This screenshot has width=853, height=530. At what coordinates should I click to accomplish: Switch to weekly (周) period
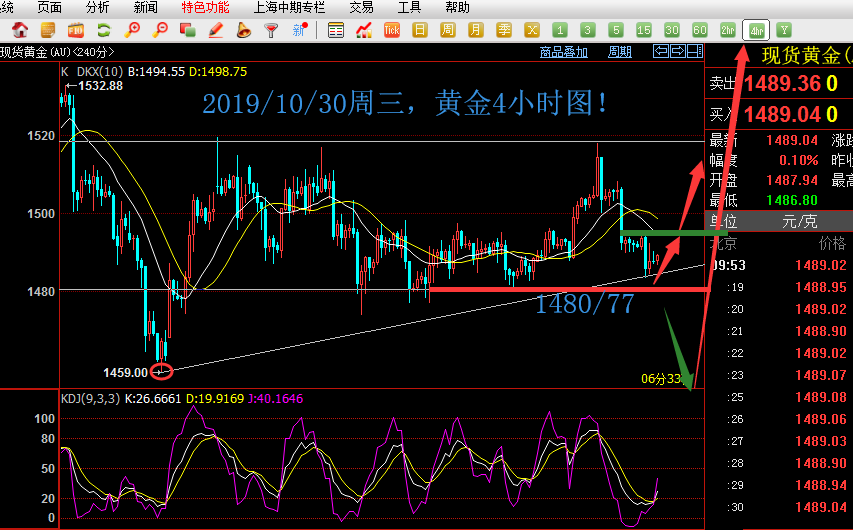(x=448, y=30)
